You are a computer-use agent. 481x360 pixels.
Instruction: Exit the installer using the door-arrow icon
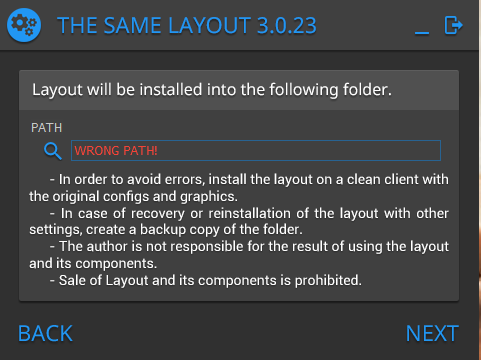453,25
